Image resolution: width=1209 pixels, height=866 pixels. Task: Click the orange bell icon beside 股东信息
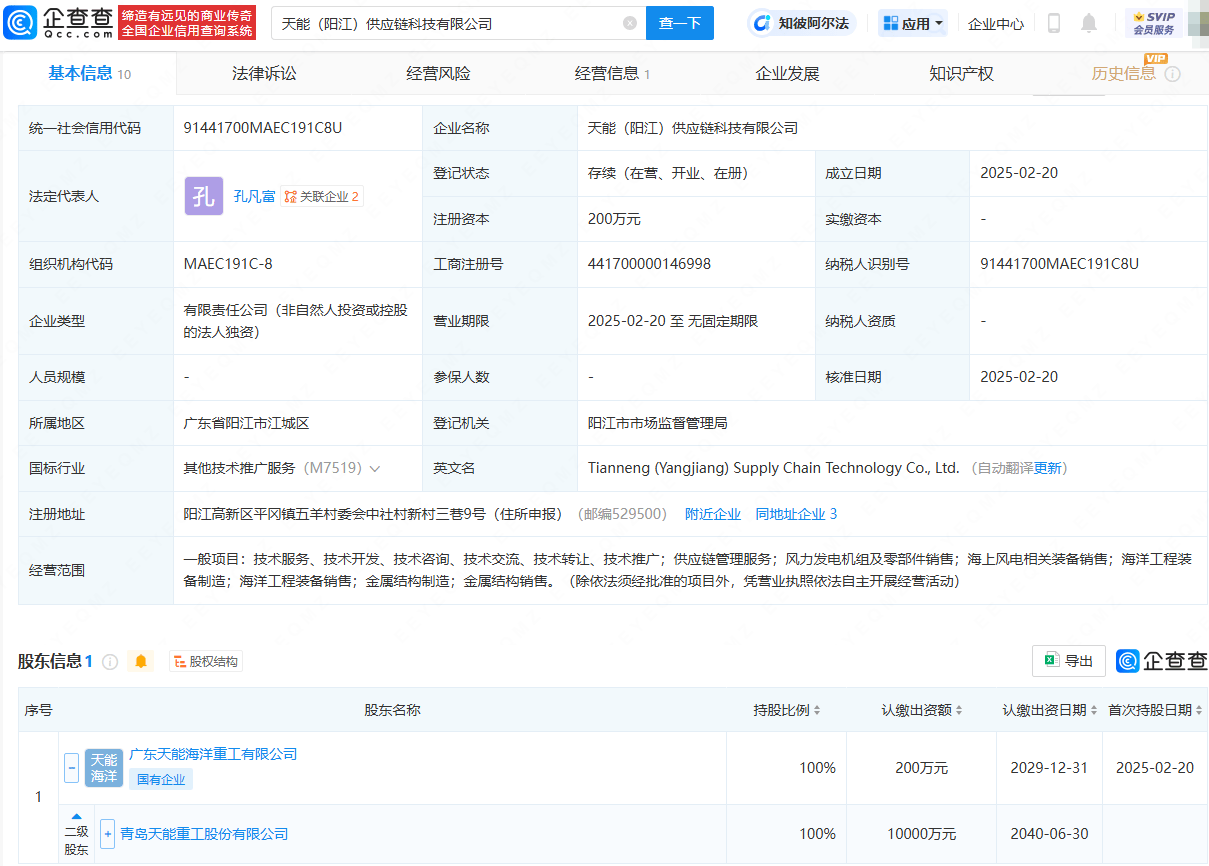[x=141, y=661]
